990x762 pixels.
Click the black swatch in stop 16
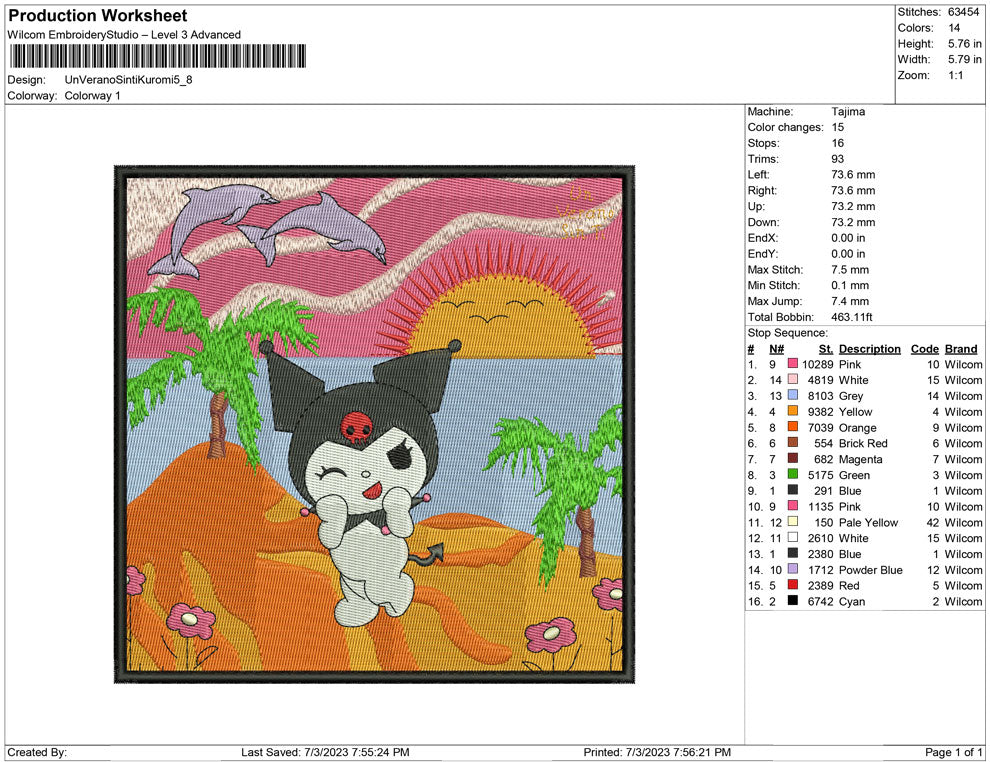[x=792, y=600]
